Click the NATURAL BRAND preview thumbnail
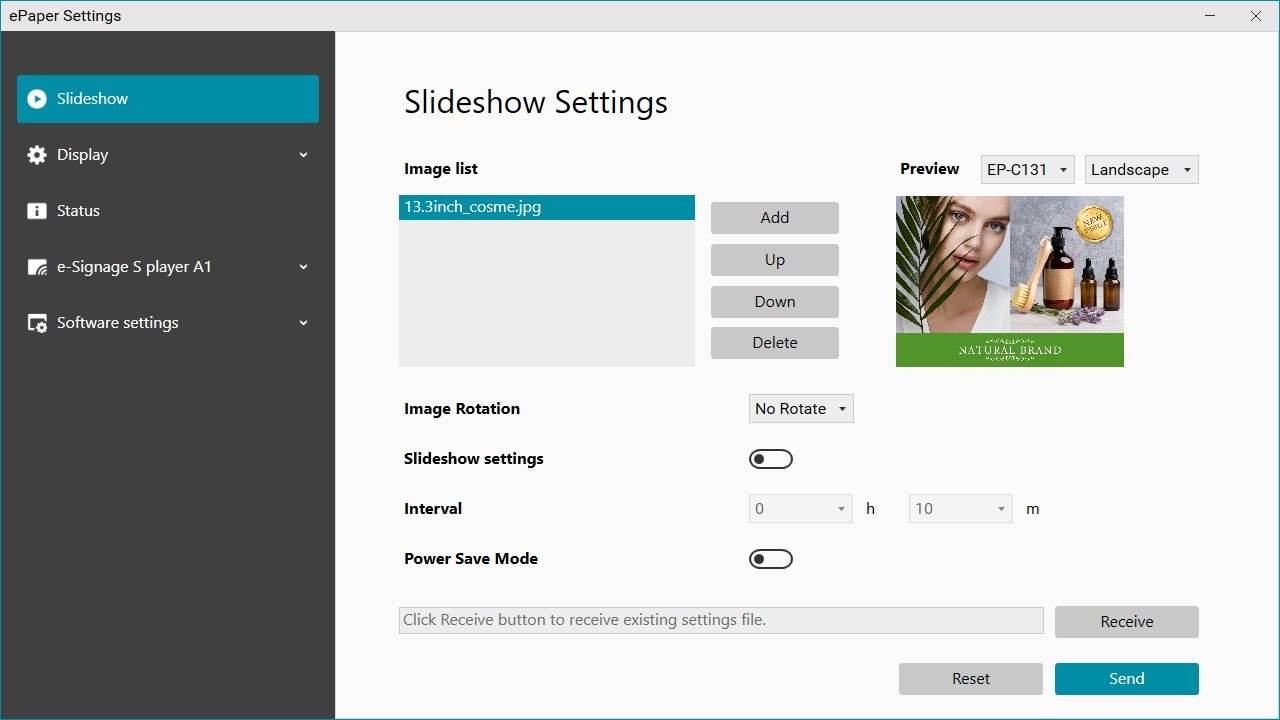This screenshot has height=720, width=1280. (1009, 281)
